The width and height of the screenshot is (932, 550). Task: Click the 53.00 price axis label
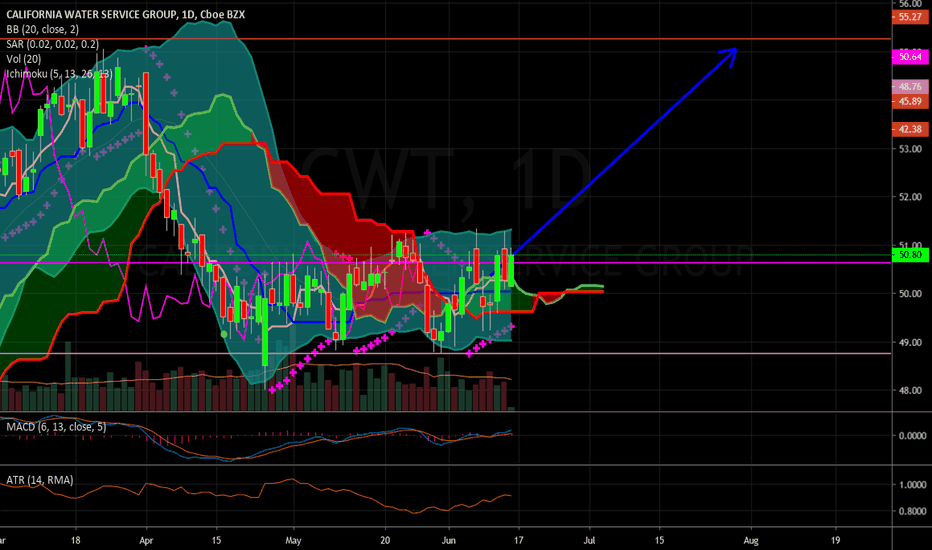[910, 149]
